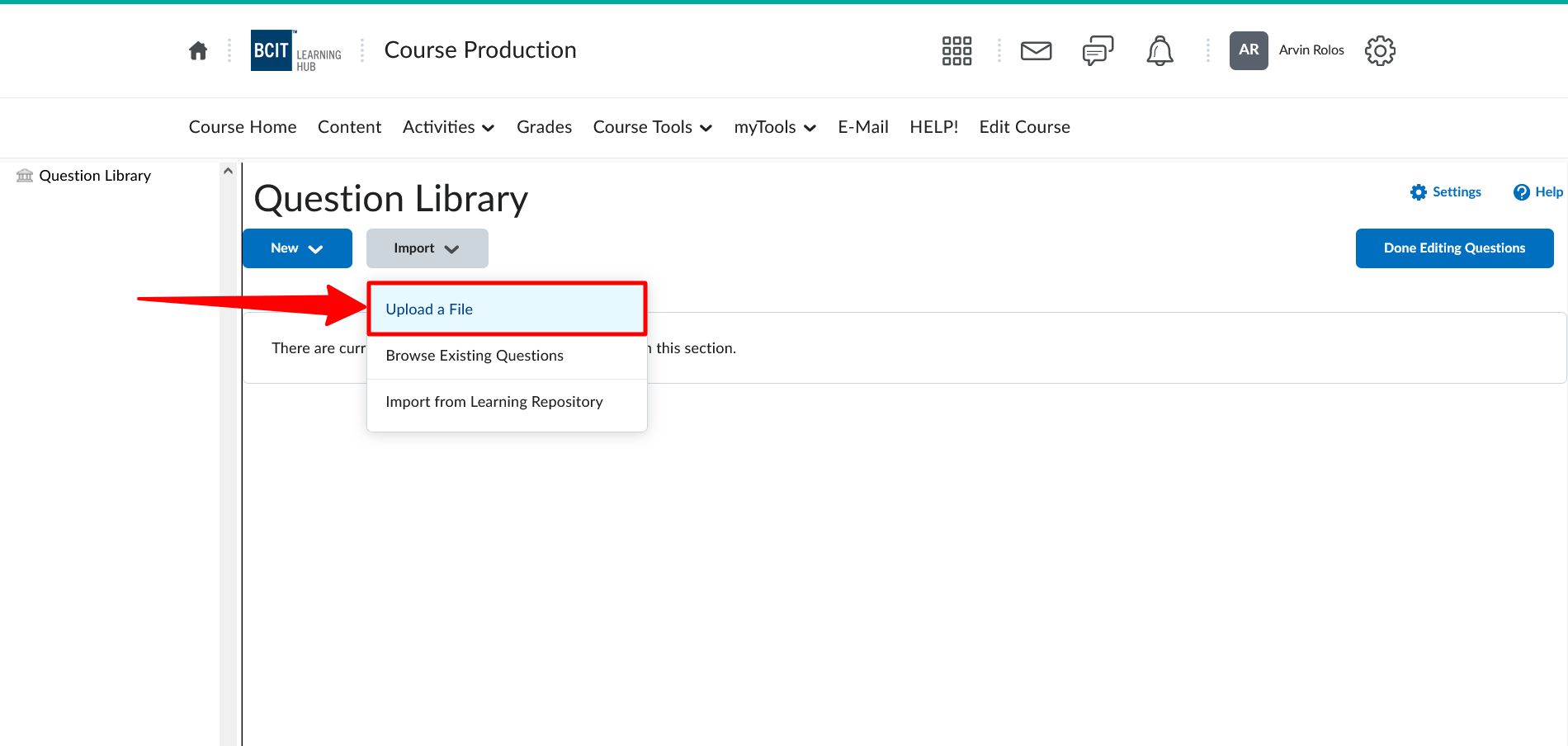
Task: Open the subscription alerts chat icon
Action: click(x=1098, y=51)
